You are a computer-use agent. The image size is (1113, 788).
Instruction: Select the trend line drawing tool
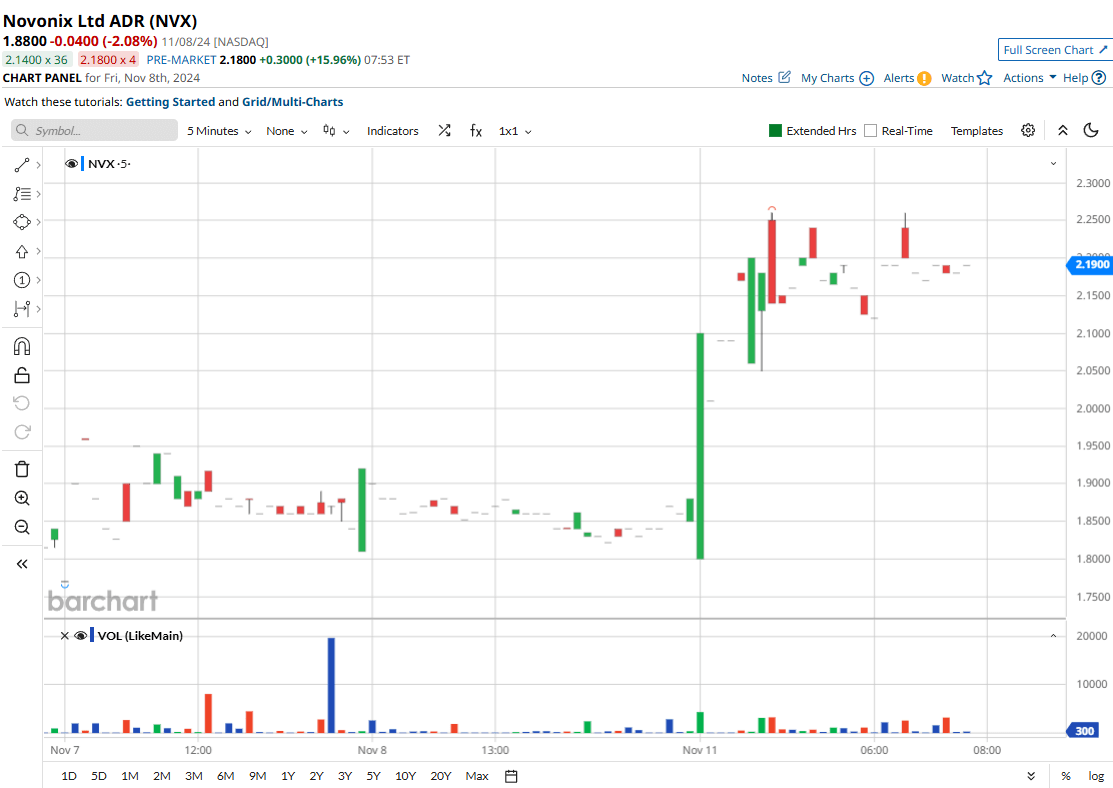(22, 165)
